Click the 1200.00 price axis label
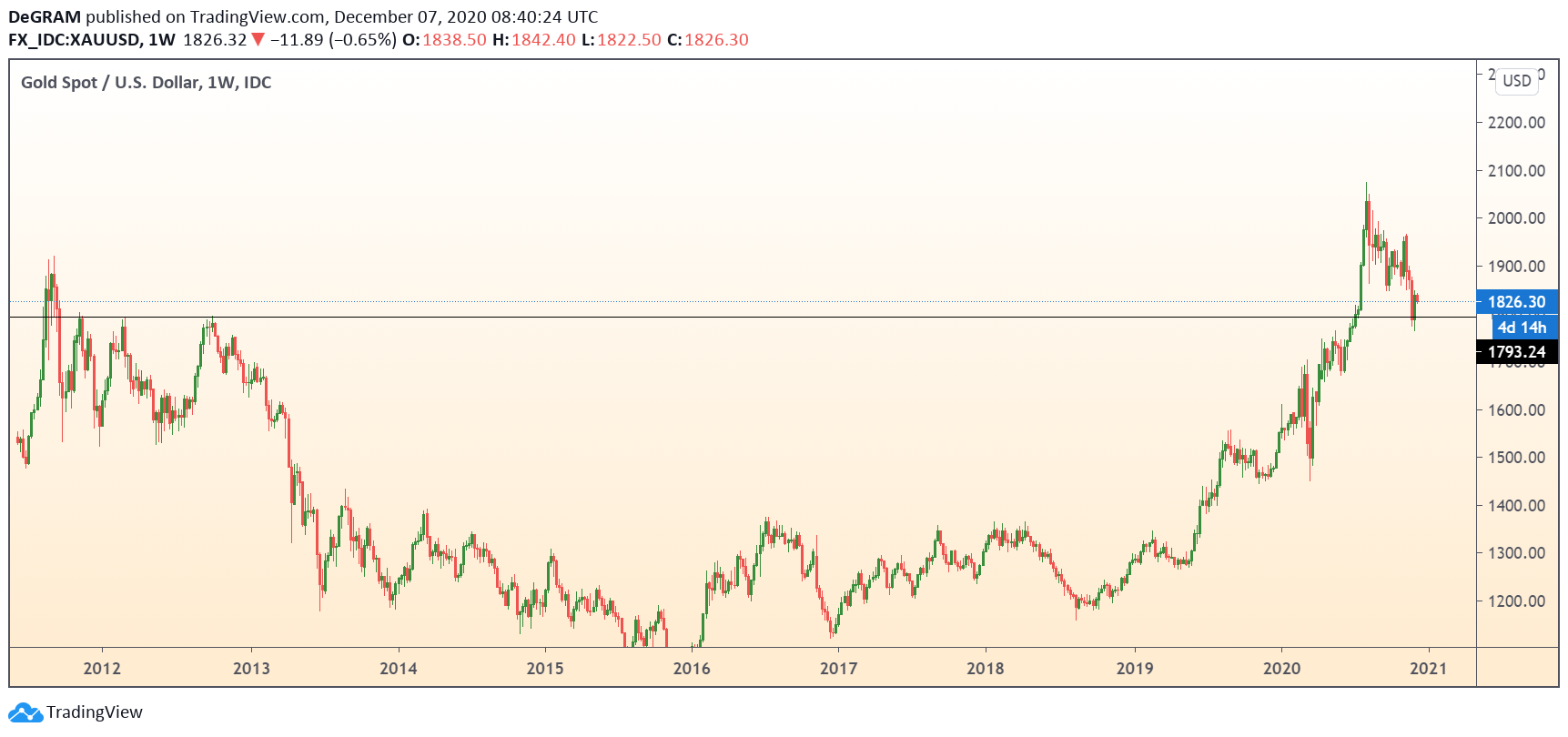The image size is (1568, 737). click(1516, 601)
